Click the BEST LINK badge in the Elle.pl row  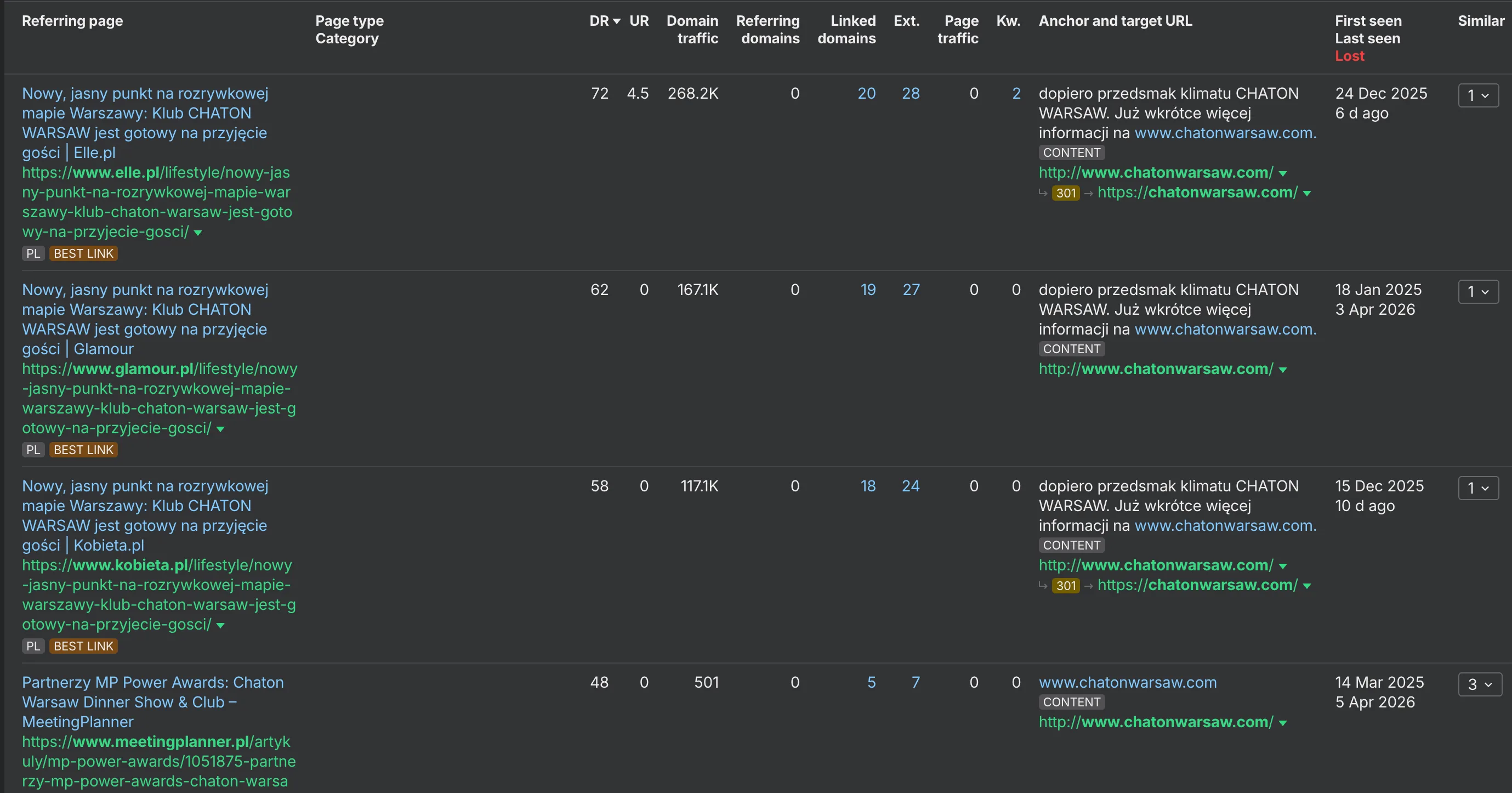tap(83, 253)
